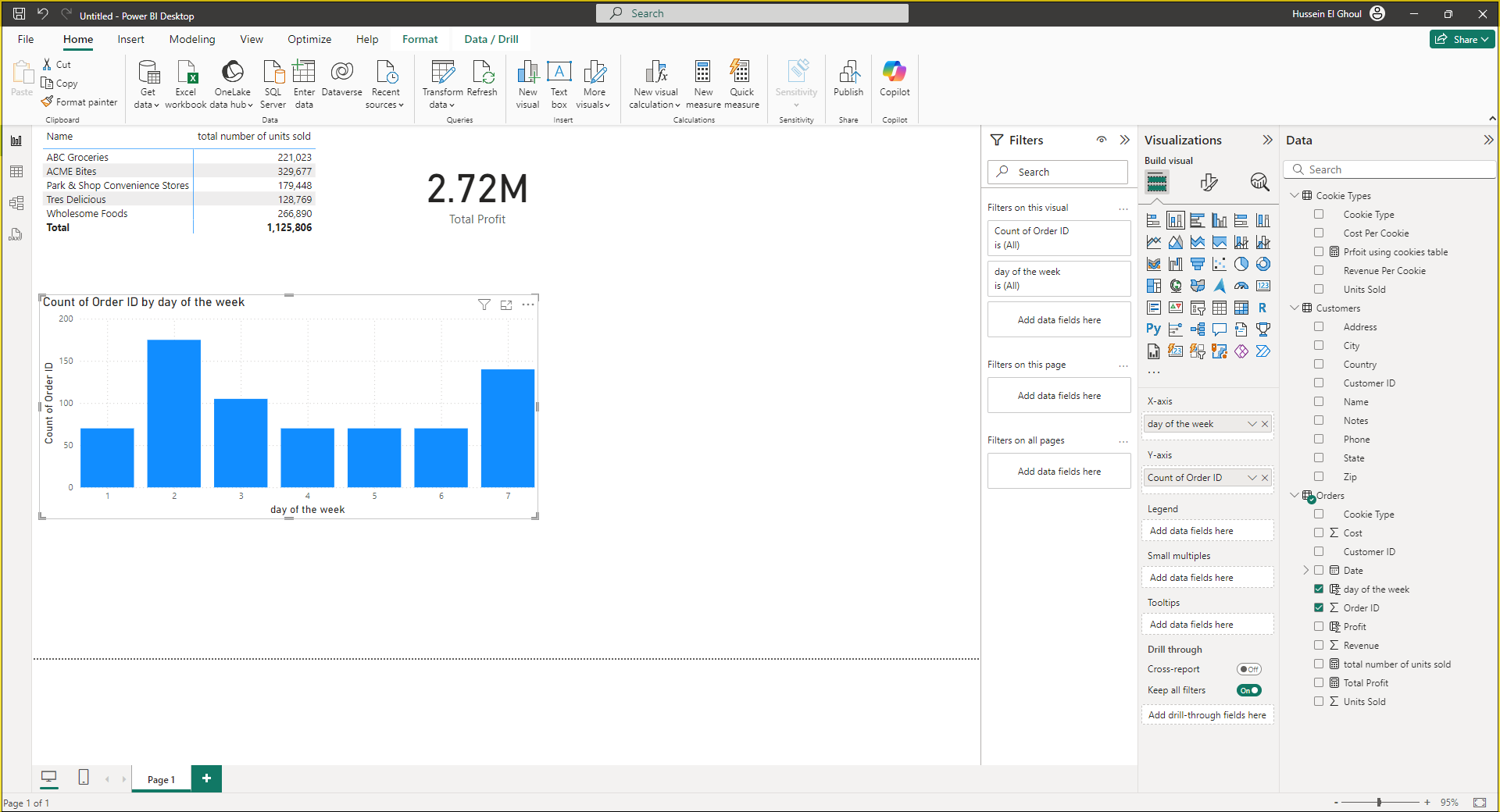Click the zoom slider handle
This screenshot has height=812, width=1500.
(x=1380, y=802)
